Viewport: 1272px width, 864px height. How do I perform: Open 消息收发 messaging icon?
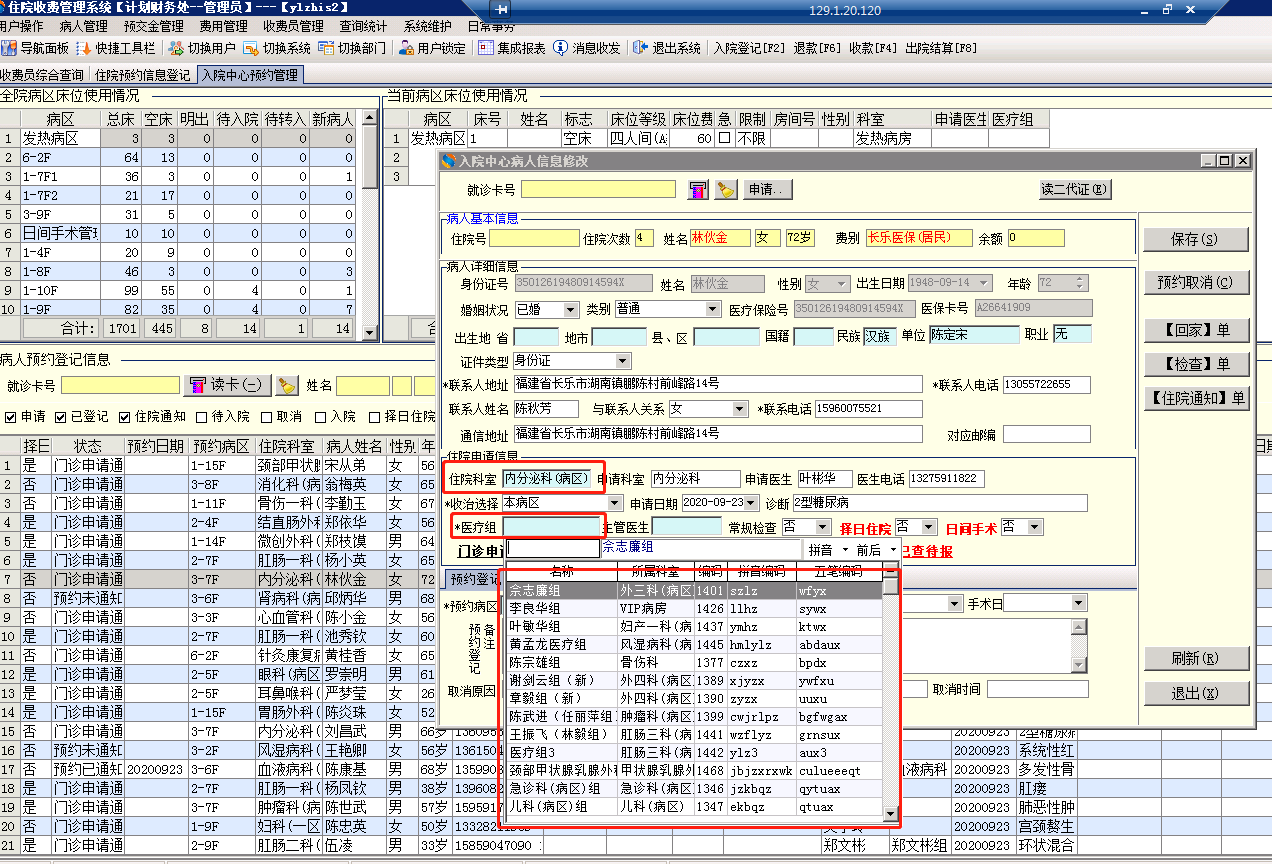click(561, 48)
